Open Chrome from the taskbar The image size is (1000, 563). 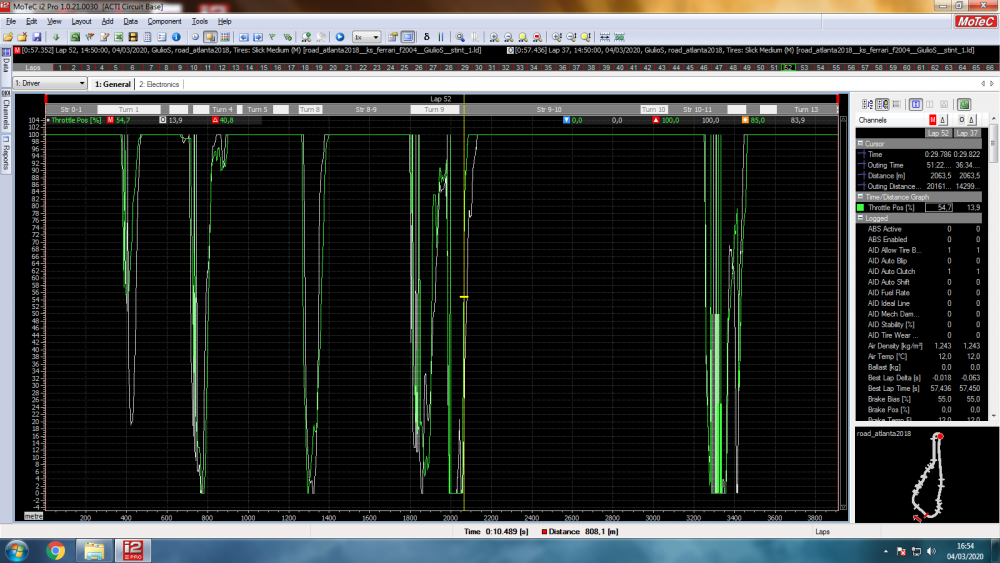(55, 551)
